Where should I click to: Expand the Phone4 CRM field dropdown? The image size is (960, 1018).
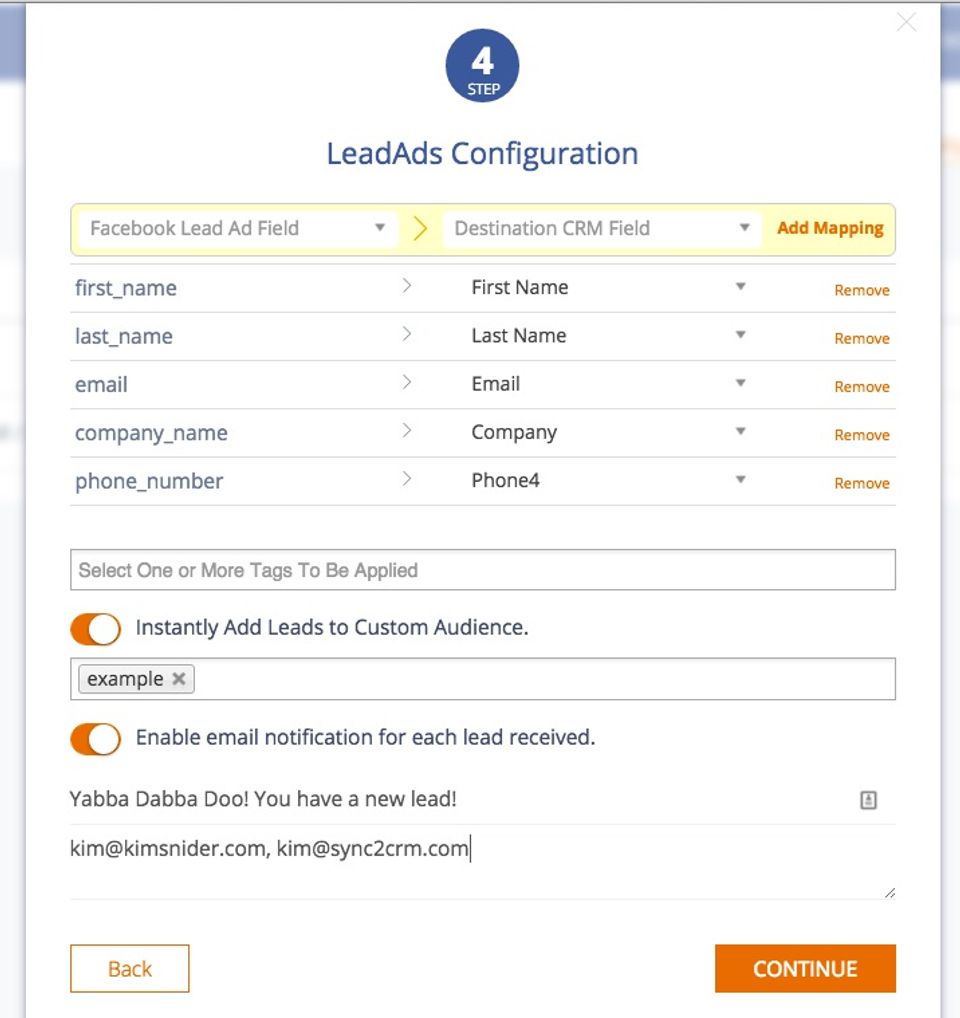[740, 480]
